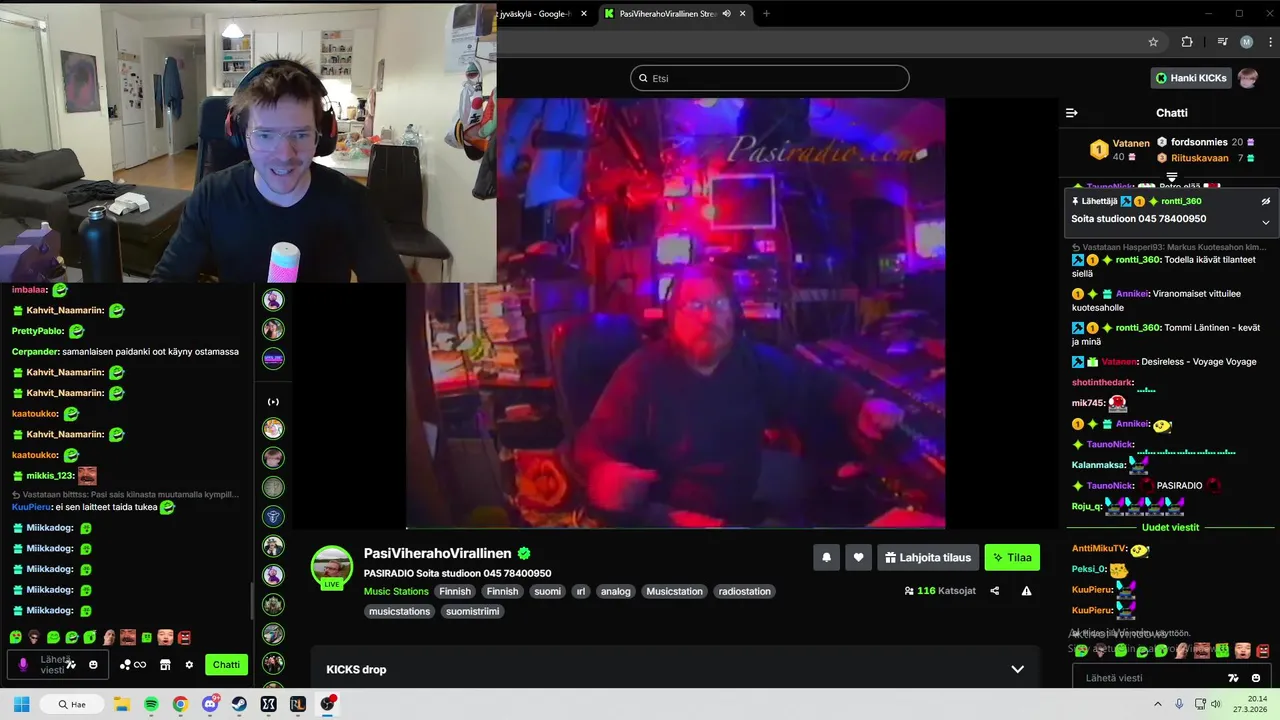Open fordsonmies leaderboard entry
The image size is (1280, 720).
(x=1205, y=142)
